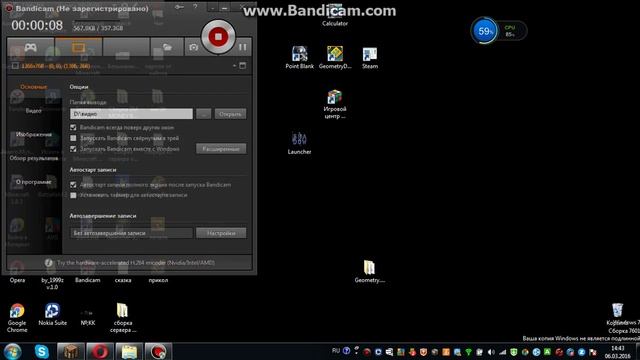Click the 'Без автозавершения записи' field
The image size is (640, 360).
point(131,233)
